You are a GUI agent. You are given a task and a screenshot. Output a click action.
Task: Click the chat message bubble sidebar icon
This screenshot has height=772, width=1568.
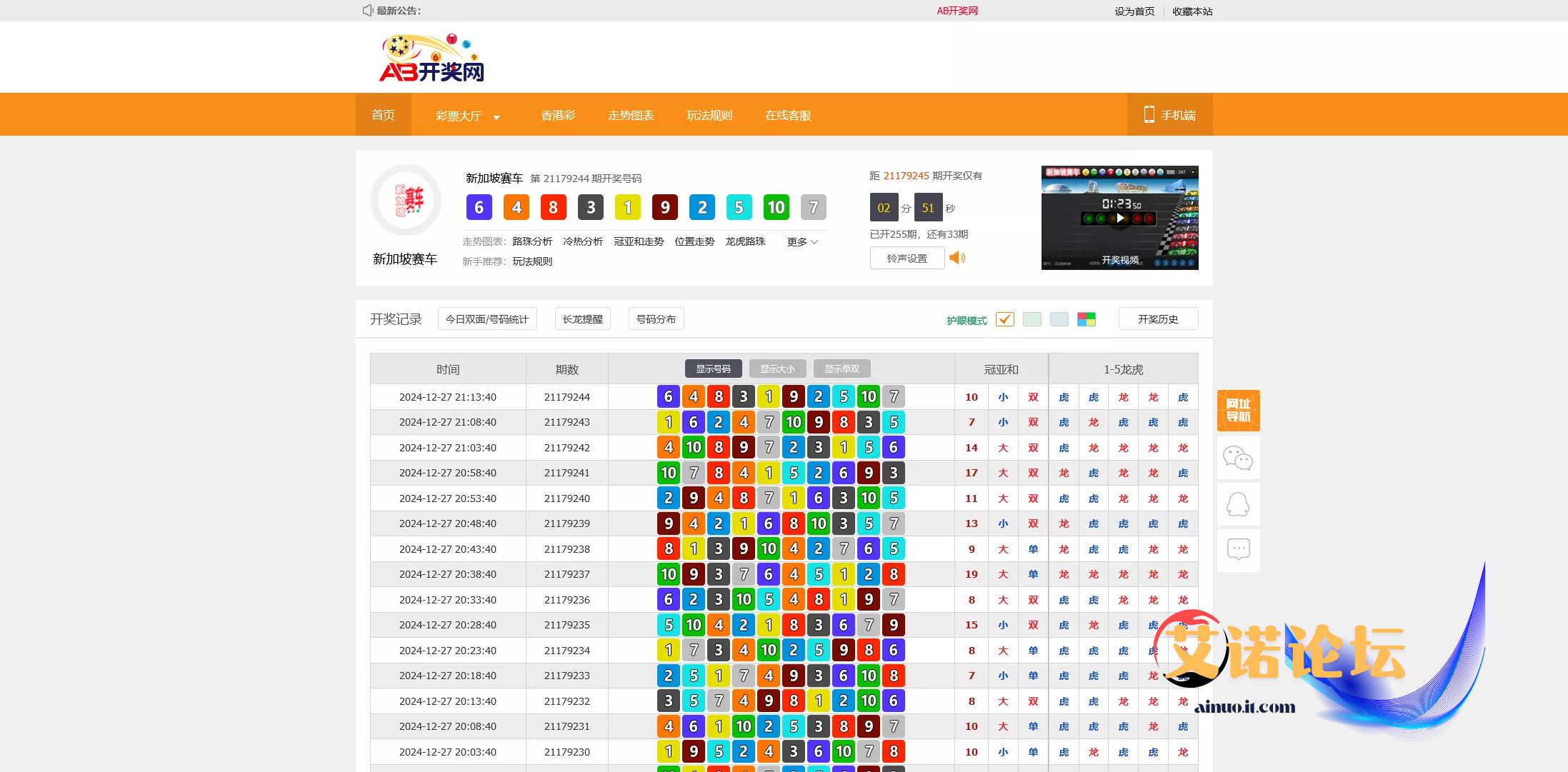[1238, 550]
